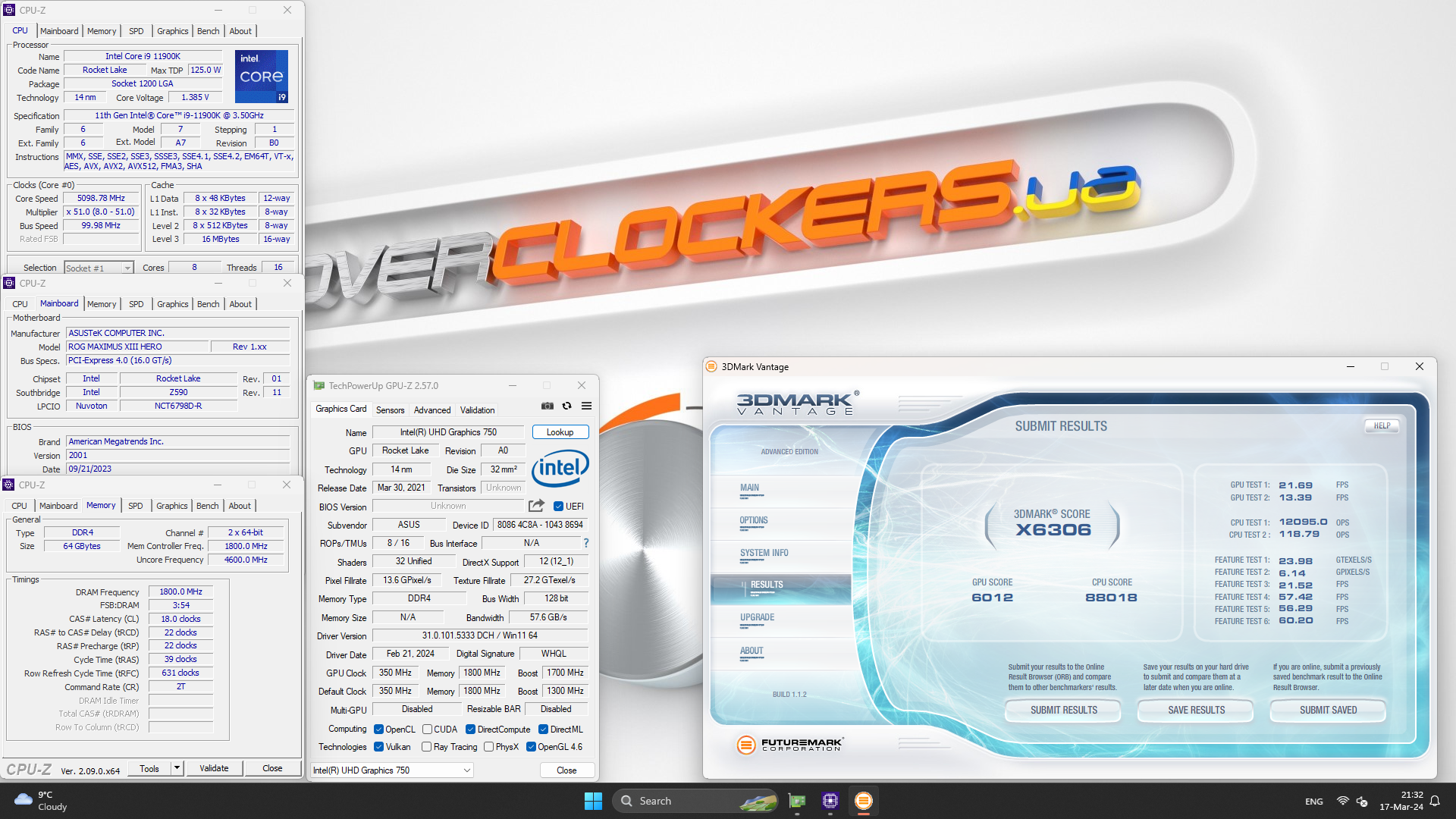
Task: Toggle the DirectML checkbox
Action: click(543, 730)
